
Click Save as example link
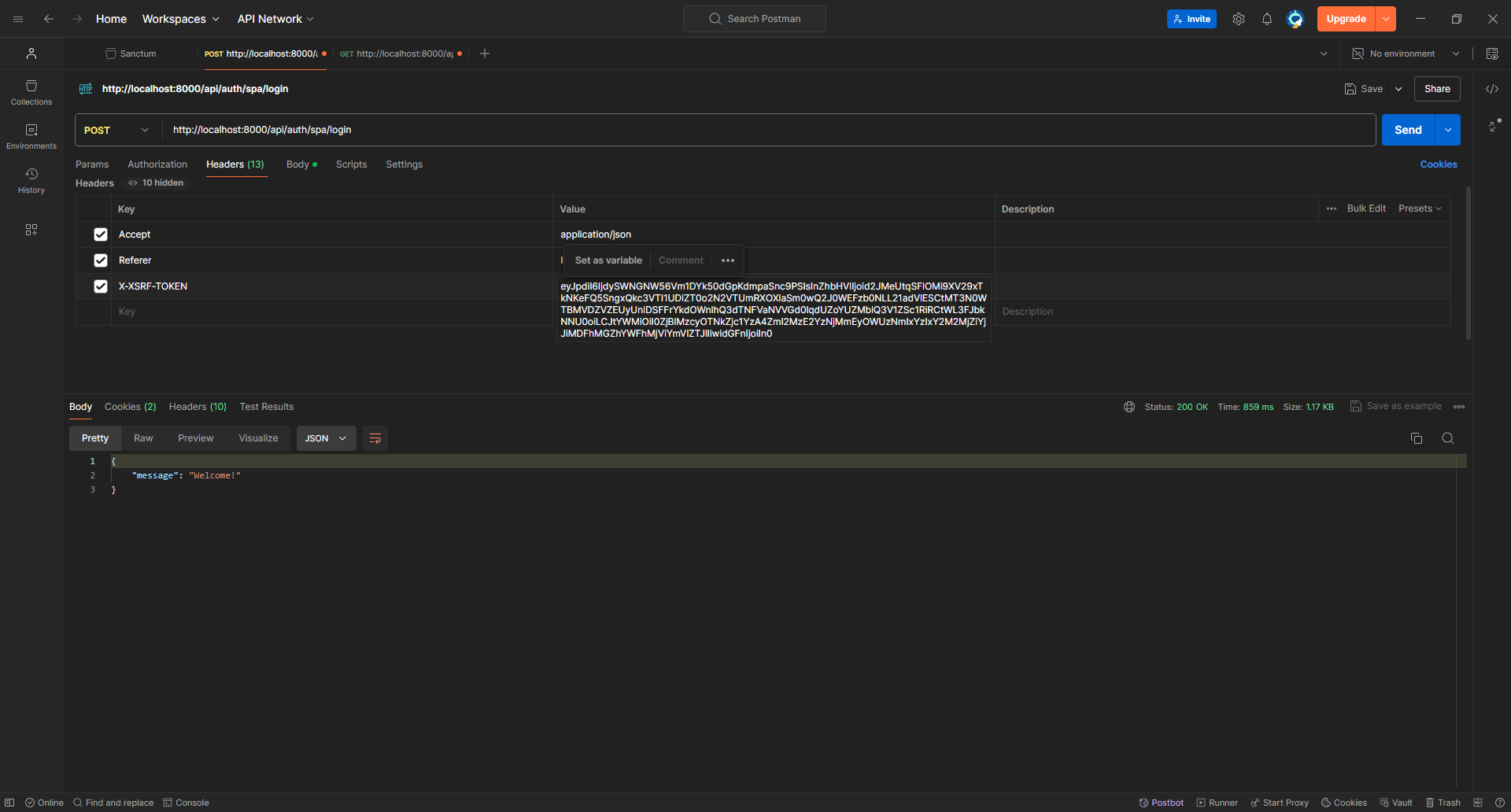(x=1404, y=406)
